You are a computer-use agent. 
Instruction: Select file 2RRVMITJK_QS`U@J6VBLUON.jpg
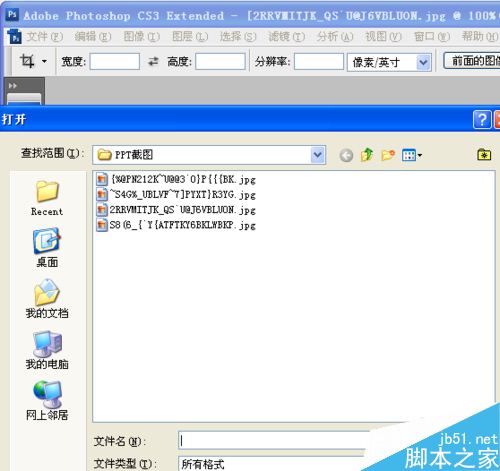tap(183, 210)
